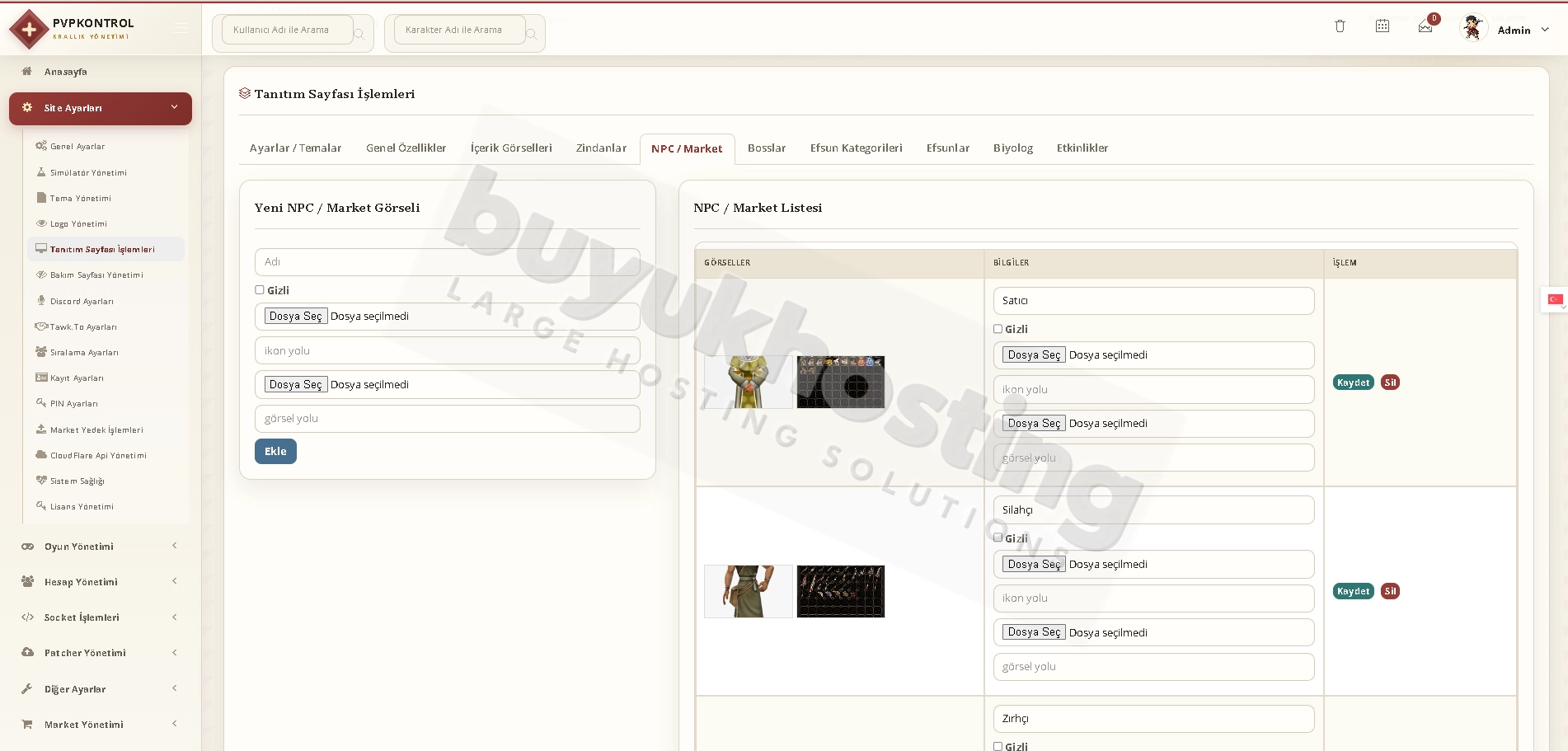Click the Logo Yönetimi eye icon
Image resolution: width=1568 pixels, height=751 pixels.
tap(41, 223)
